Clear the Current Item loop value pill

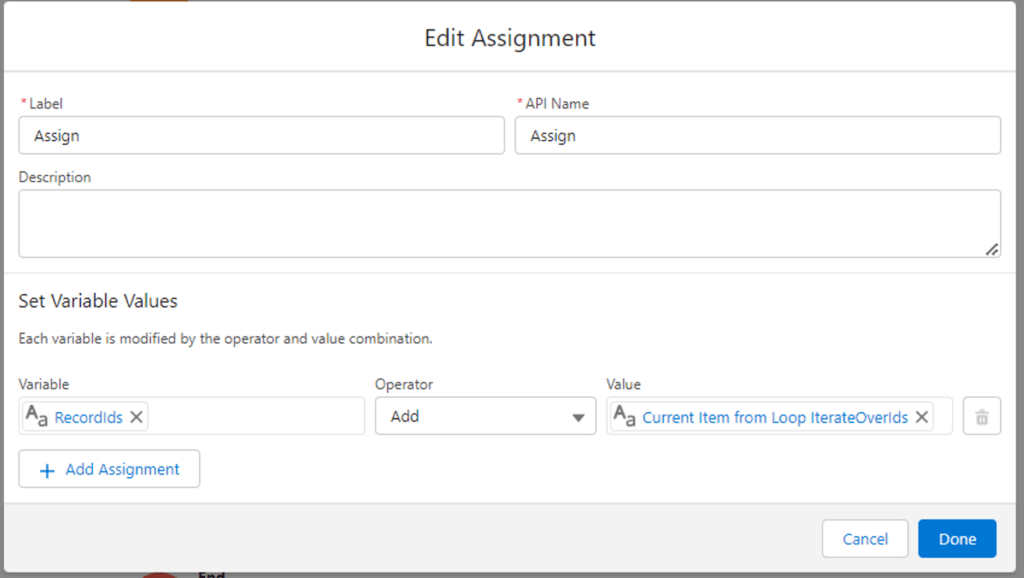pos(921,417)
